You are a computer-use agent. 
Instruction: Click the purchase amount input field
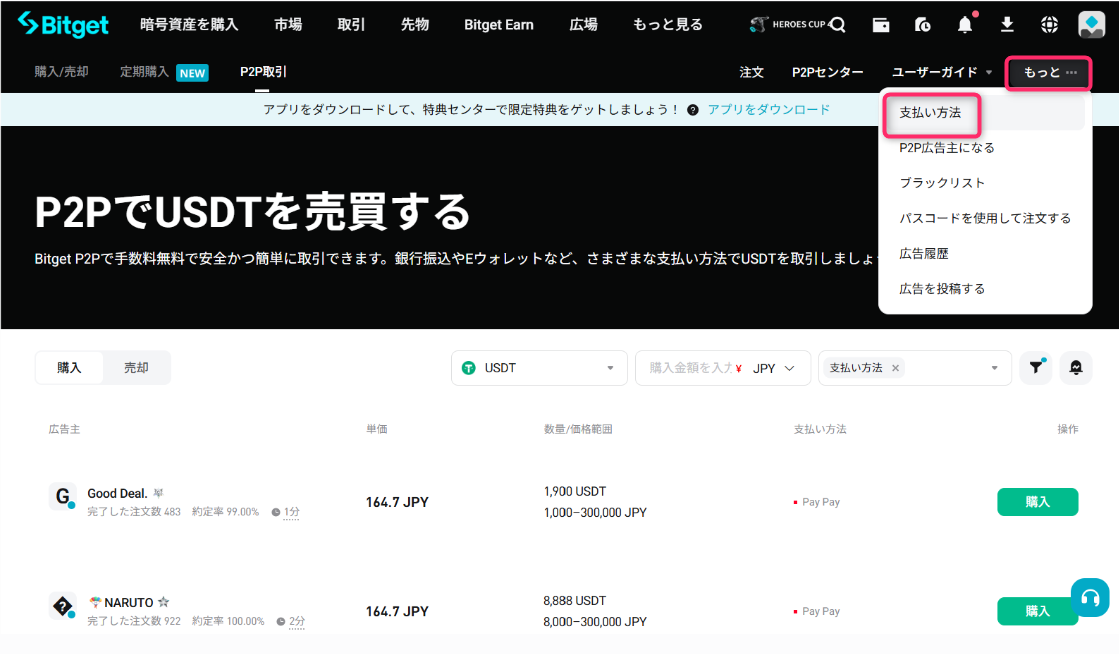point(690,368)
